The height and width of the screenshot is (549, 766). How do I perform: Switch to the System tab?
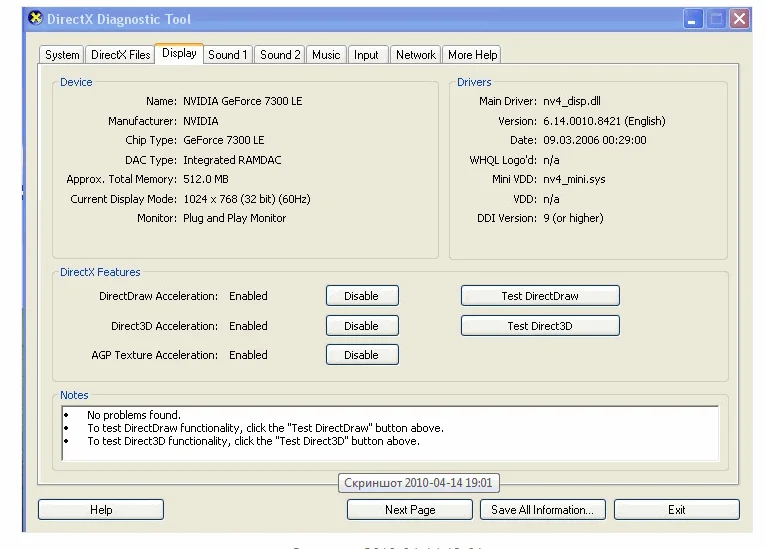62,55
